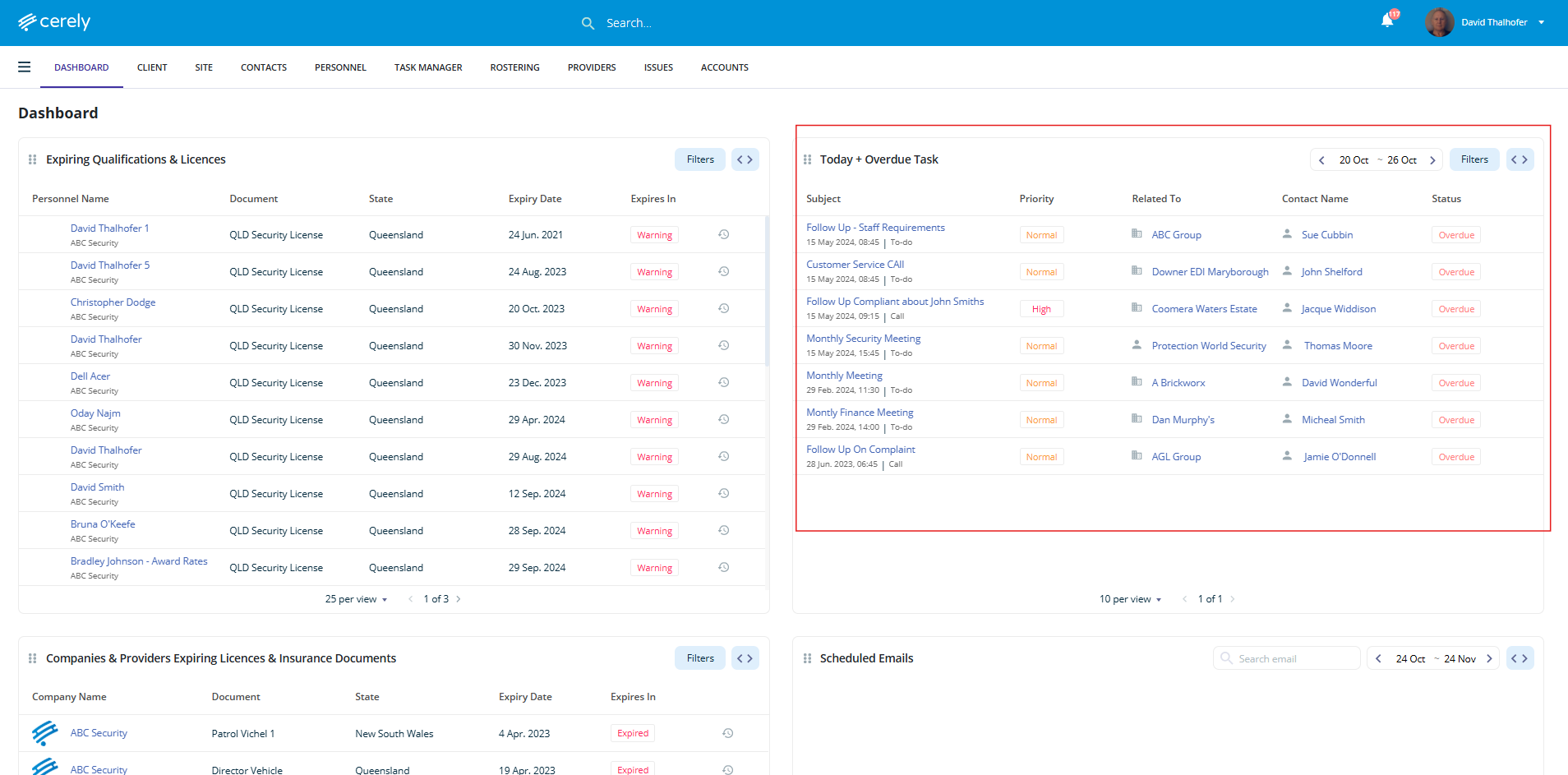This screenshot has height=775, width=1568.
Task: Click drag handle of Expiring Qualifications panel
Action: [33, 159]
